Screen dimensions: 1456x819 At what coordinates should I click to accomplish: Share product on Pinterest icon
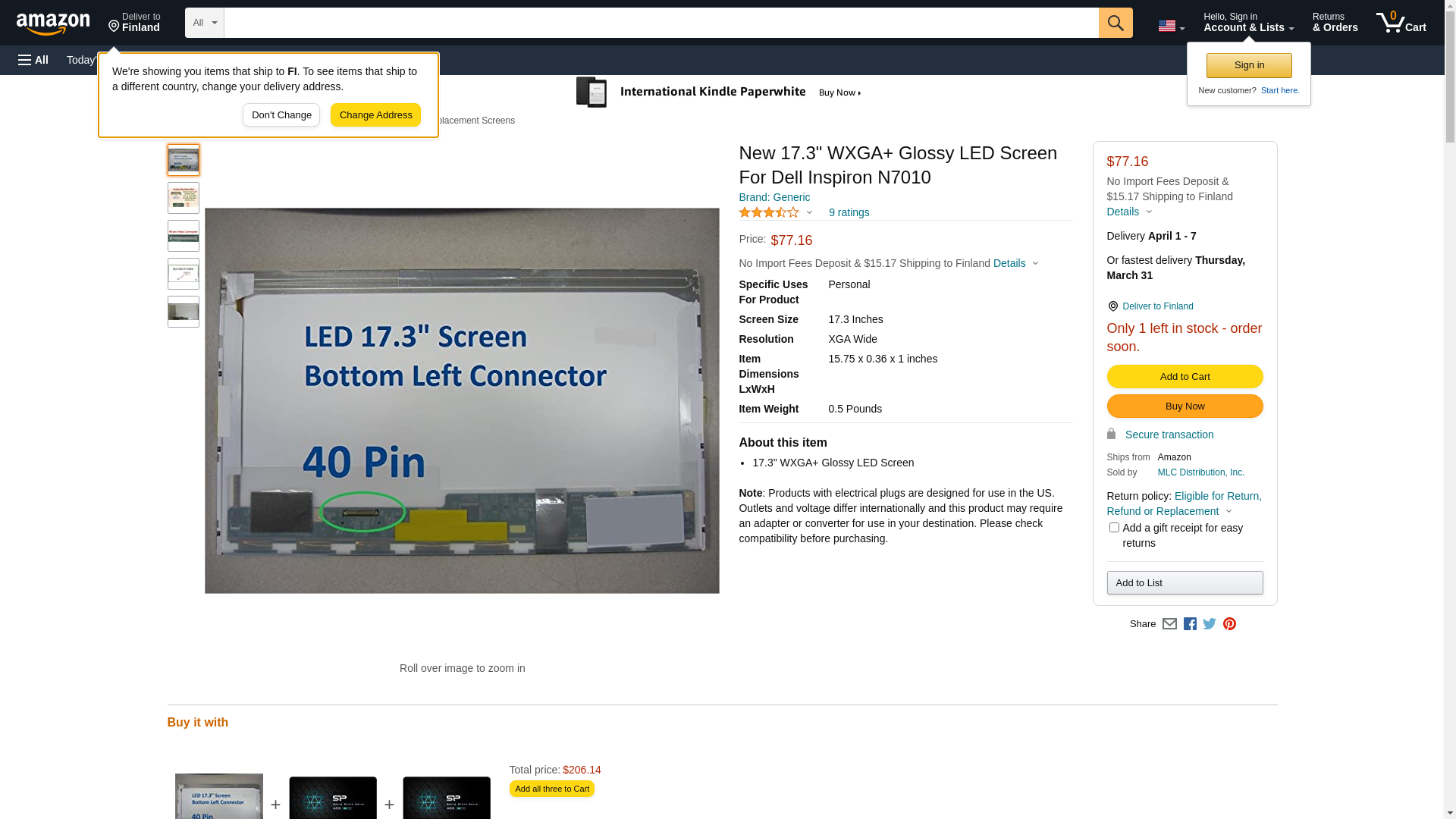1229,624
